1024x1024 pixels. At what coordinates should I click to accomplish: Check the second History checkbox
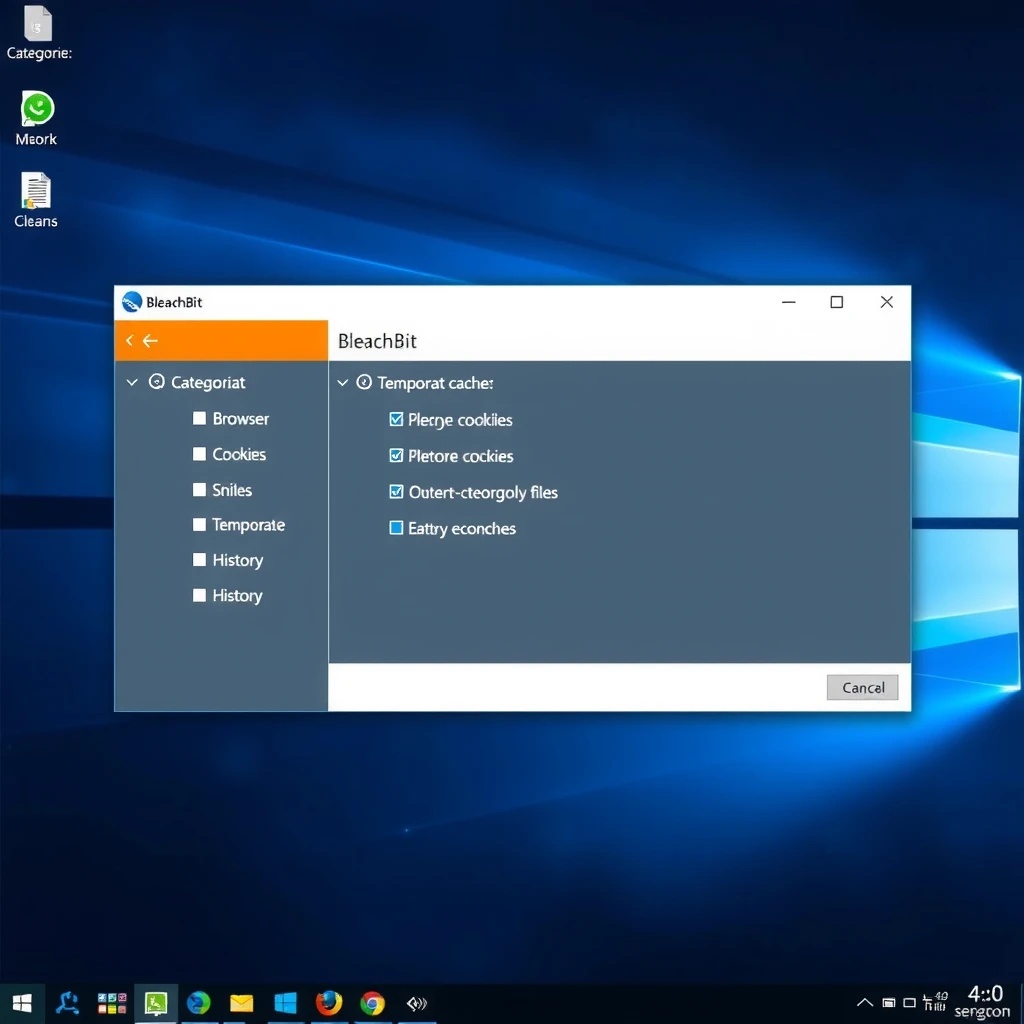click(199, 595)
